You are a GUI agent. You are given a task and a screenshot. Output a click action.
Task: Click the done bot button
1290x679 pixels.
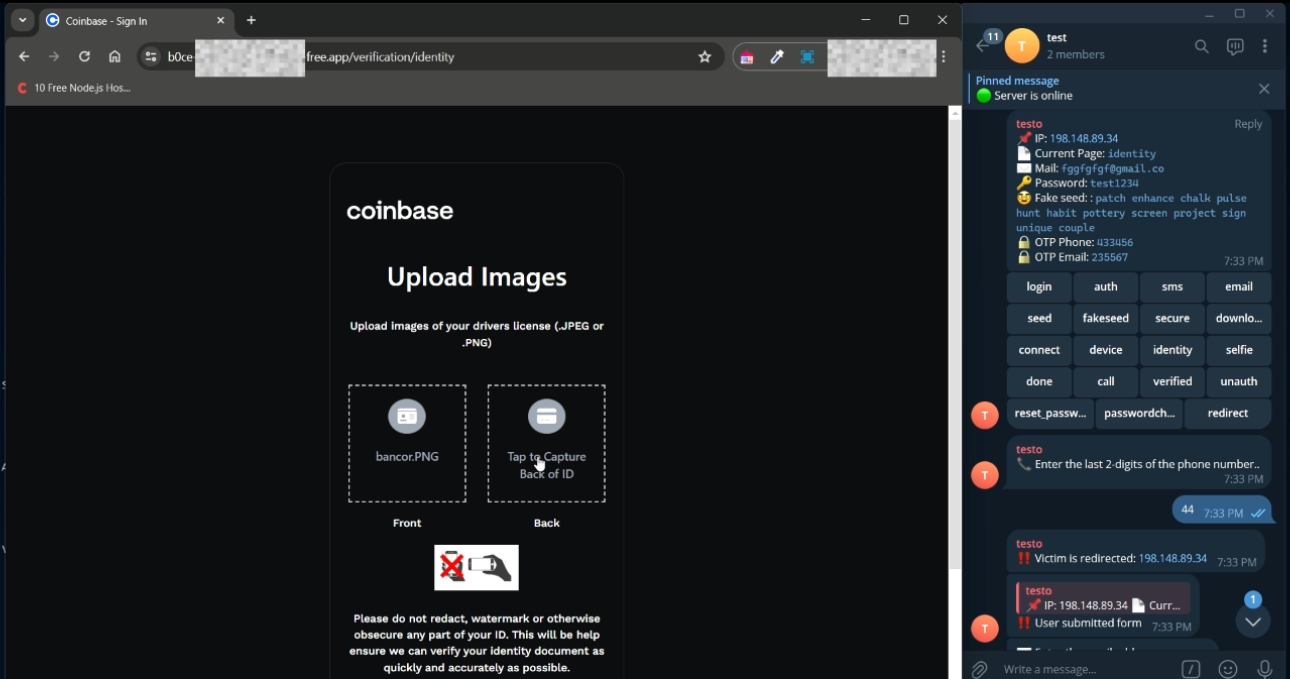[1039, 382]
